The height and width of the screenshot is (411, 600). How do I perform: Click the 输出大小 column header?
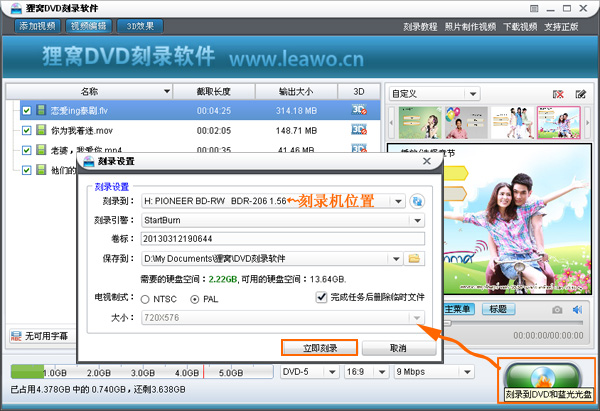pos(296,92)
